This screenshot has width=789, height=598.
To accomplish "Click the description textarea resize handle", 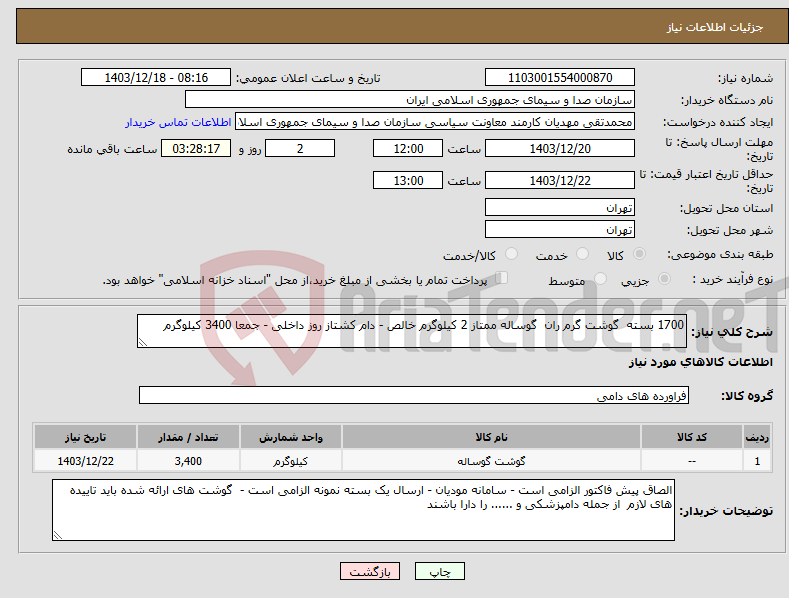I will point(143,342).
